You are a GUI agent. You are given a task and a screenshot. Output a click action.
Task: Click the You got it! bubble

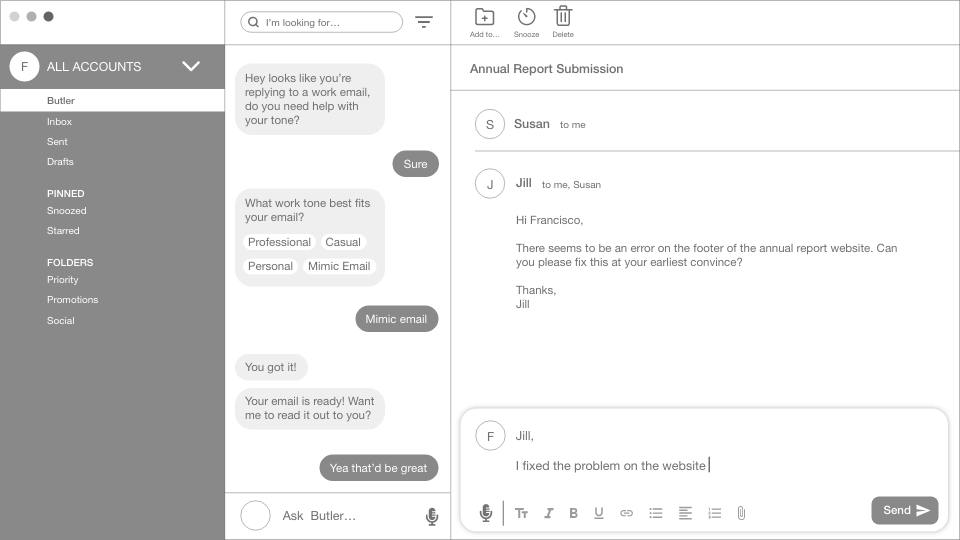click(x=271, y=367)
